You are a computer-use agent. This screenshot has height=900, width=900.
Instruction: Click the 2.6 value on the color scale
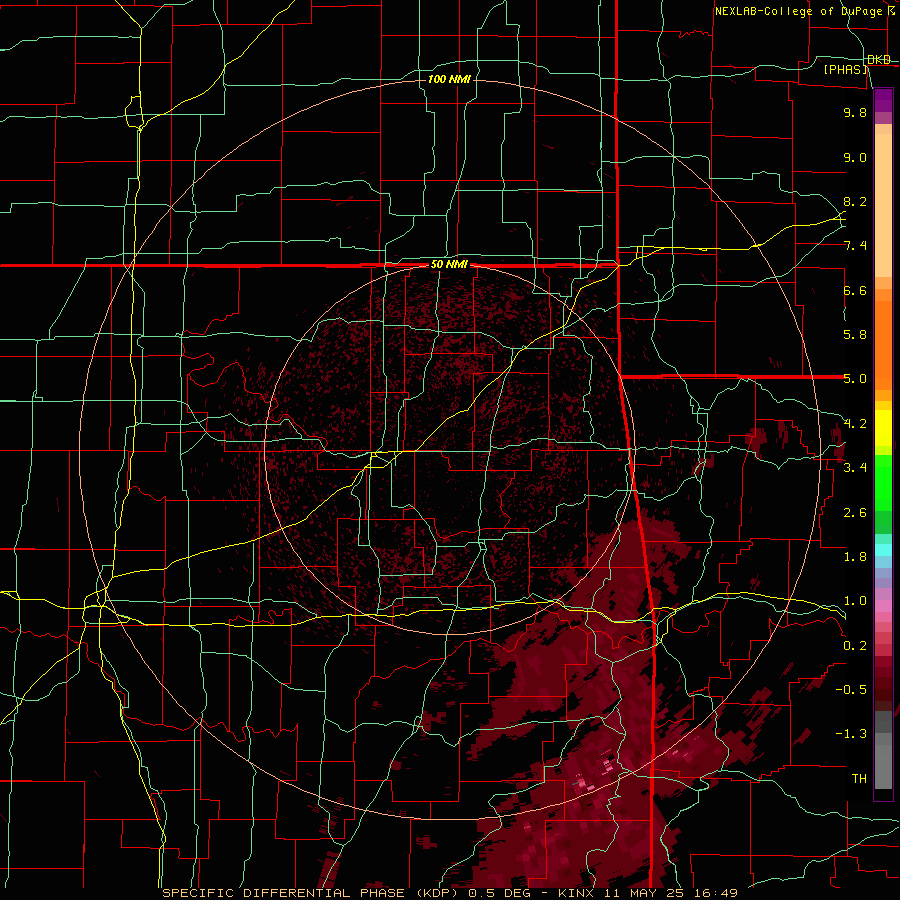click(855, 513)
